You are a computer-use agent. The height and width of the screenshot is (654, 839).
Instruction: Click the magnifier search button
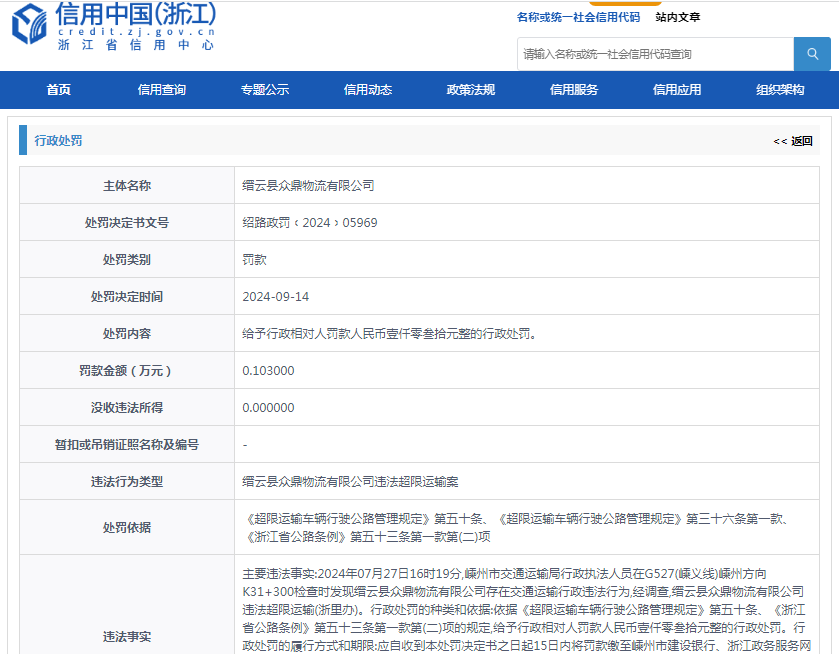pos(812,54)
